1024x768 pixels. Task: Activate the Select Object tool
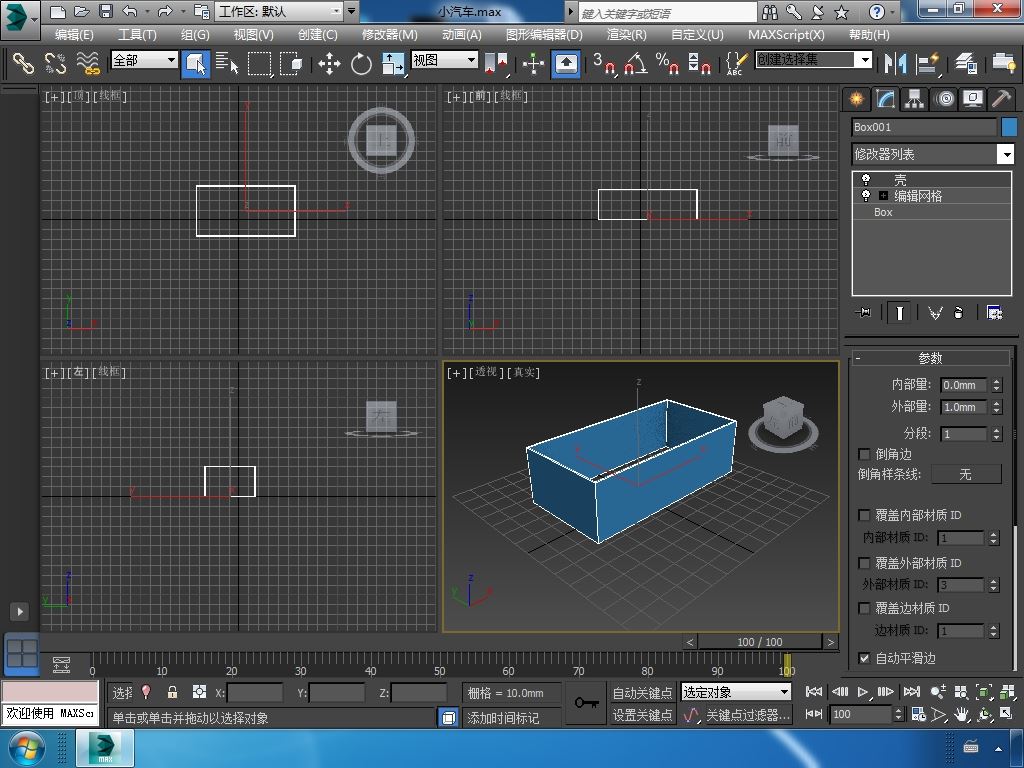[x=195, y=63]
